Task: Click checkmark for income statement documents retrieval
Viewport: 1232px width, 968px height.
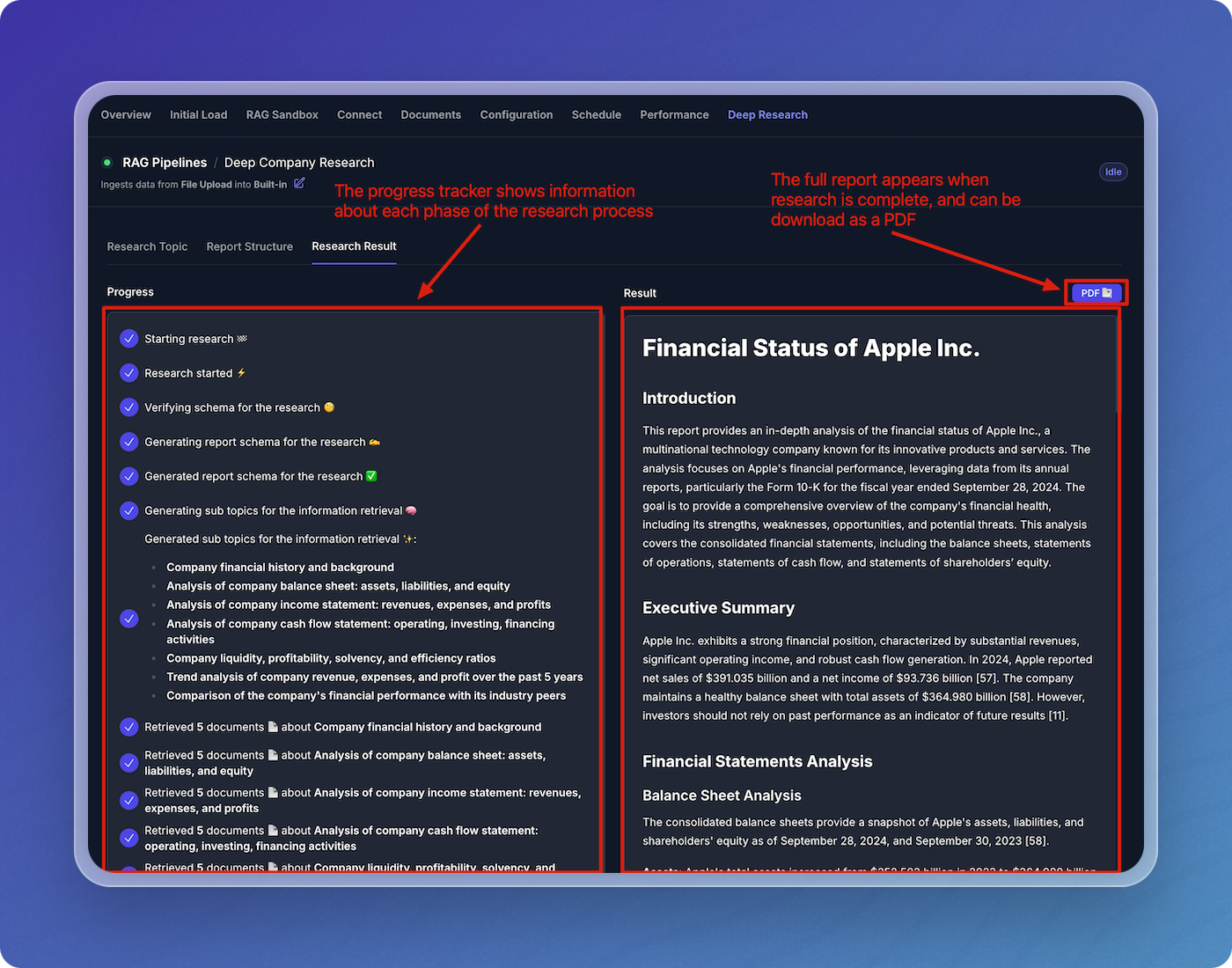Action: [x=129, y=800]
